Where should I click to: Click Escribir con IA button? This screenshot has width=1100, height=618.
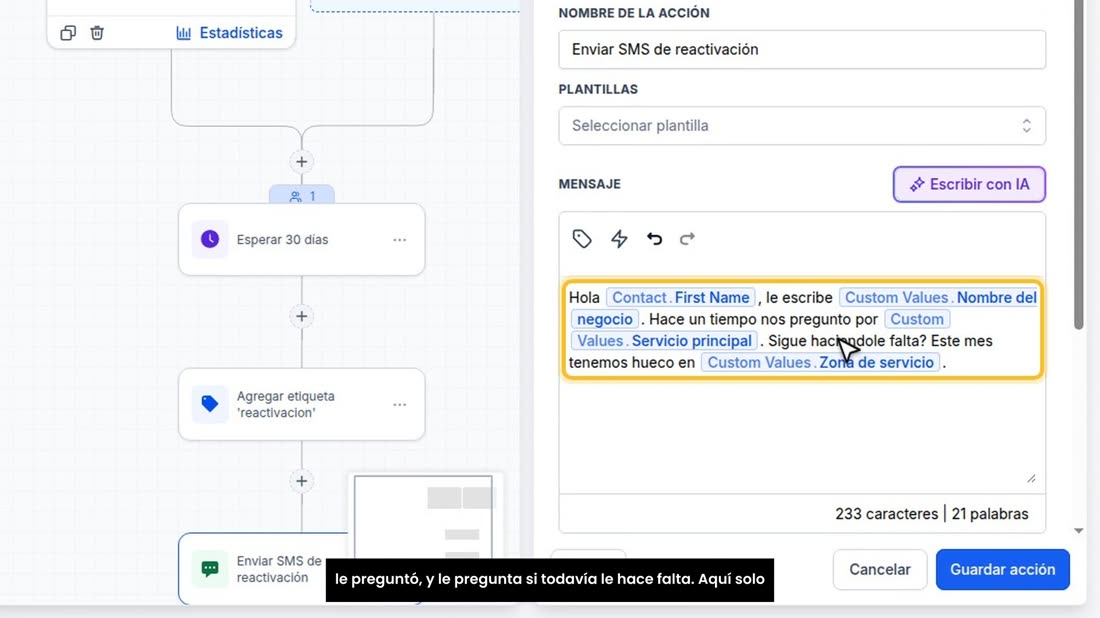969,184
